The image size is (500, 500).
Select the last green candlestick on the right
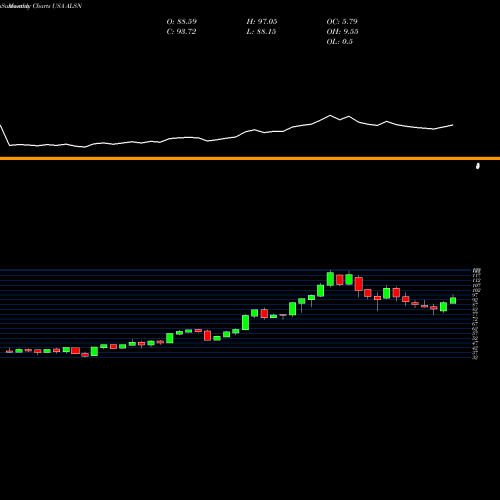(453, 300)
